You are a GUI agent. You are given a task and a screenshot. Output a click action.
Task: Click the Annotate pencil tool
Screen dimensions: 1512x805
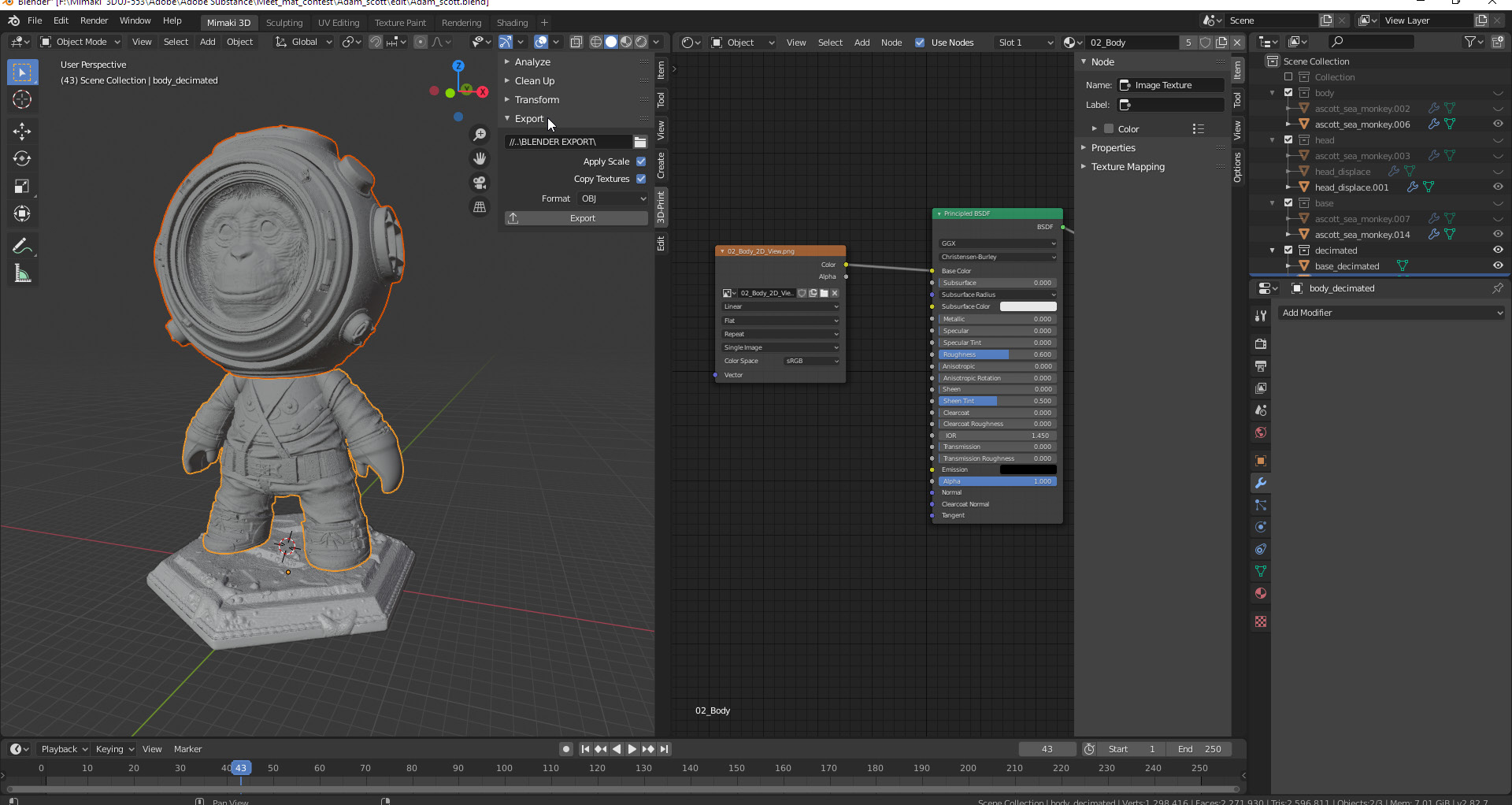pyautogui.click(x=22, y=247)
